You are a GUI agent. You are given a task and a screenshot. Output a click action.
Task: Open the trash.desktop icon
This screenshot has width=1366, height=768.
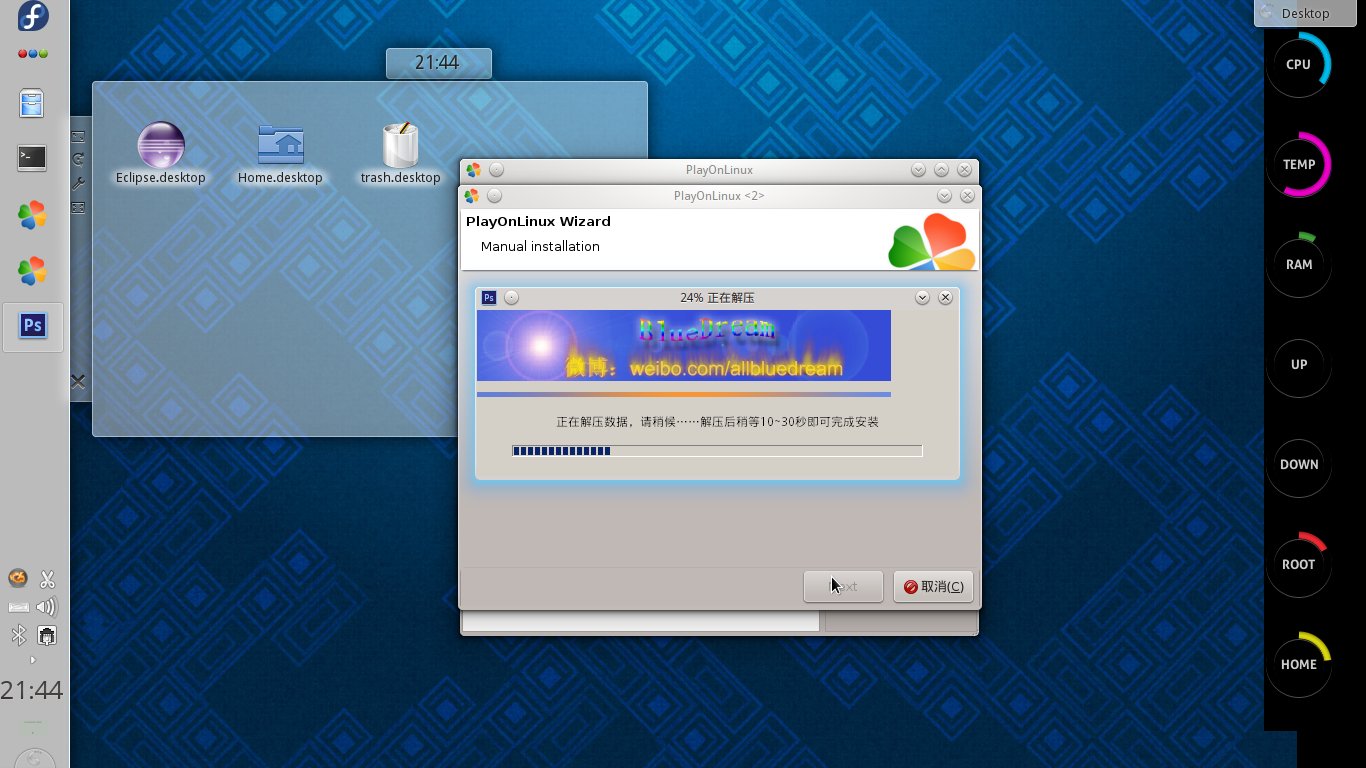click(400, 153)
